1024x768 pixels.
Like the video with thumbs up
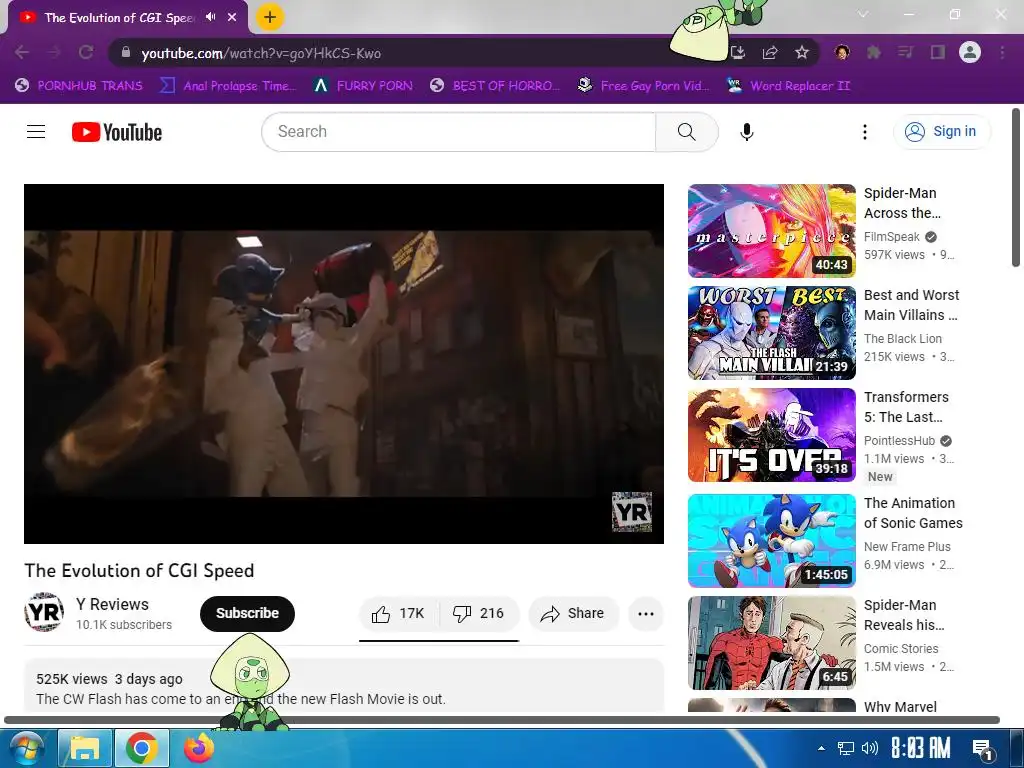[398, 613]
